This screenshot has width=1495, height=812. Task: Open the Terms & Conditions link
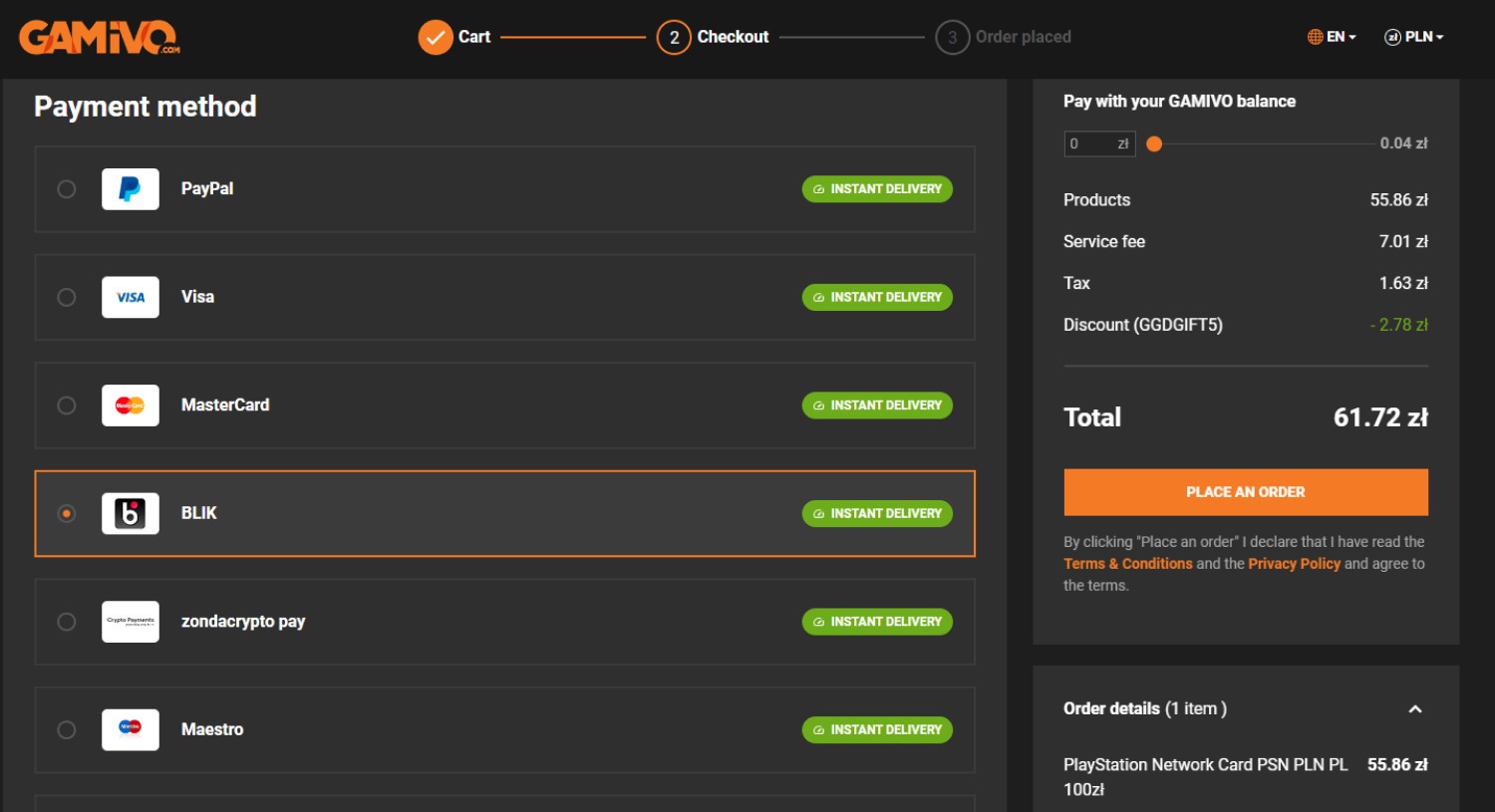pyautogui.click(x=1128, y=564)
